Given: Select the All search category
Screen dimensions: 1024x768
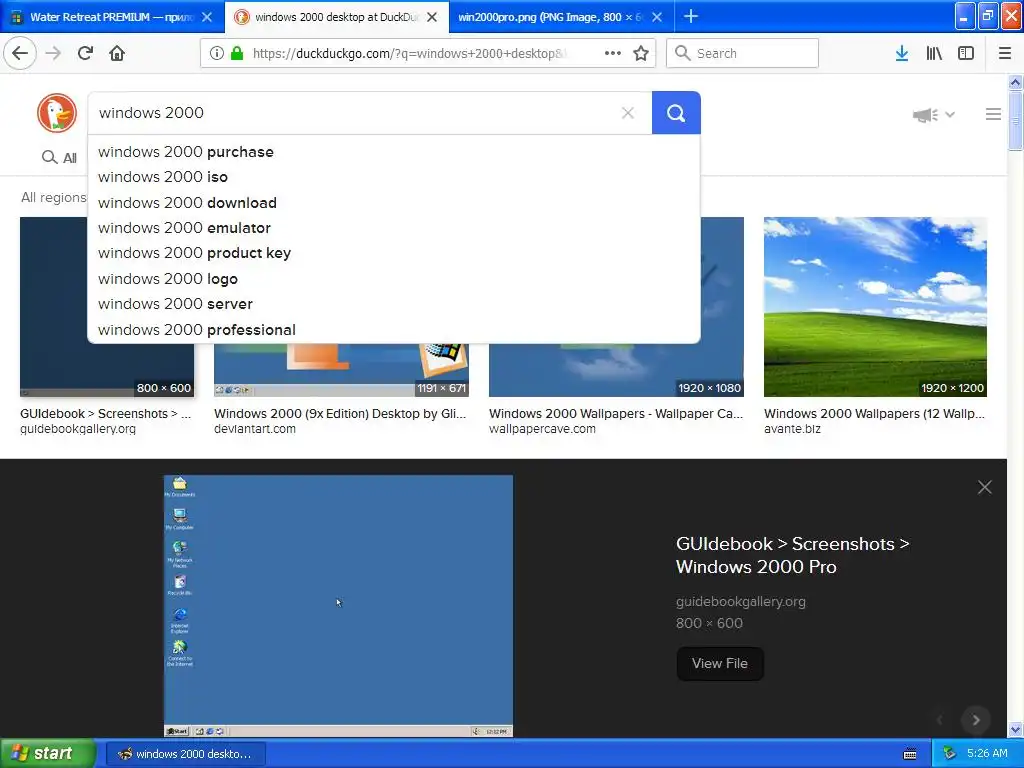Looking at the screenshot, I should click(x=59, y=157).
